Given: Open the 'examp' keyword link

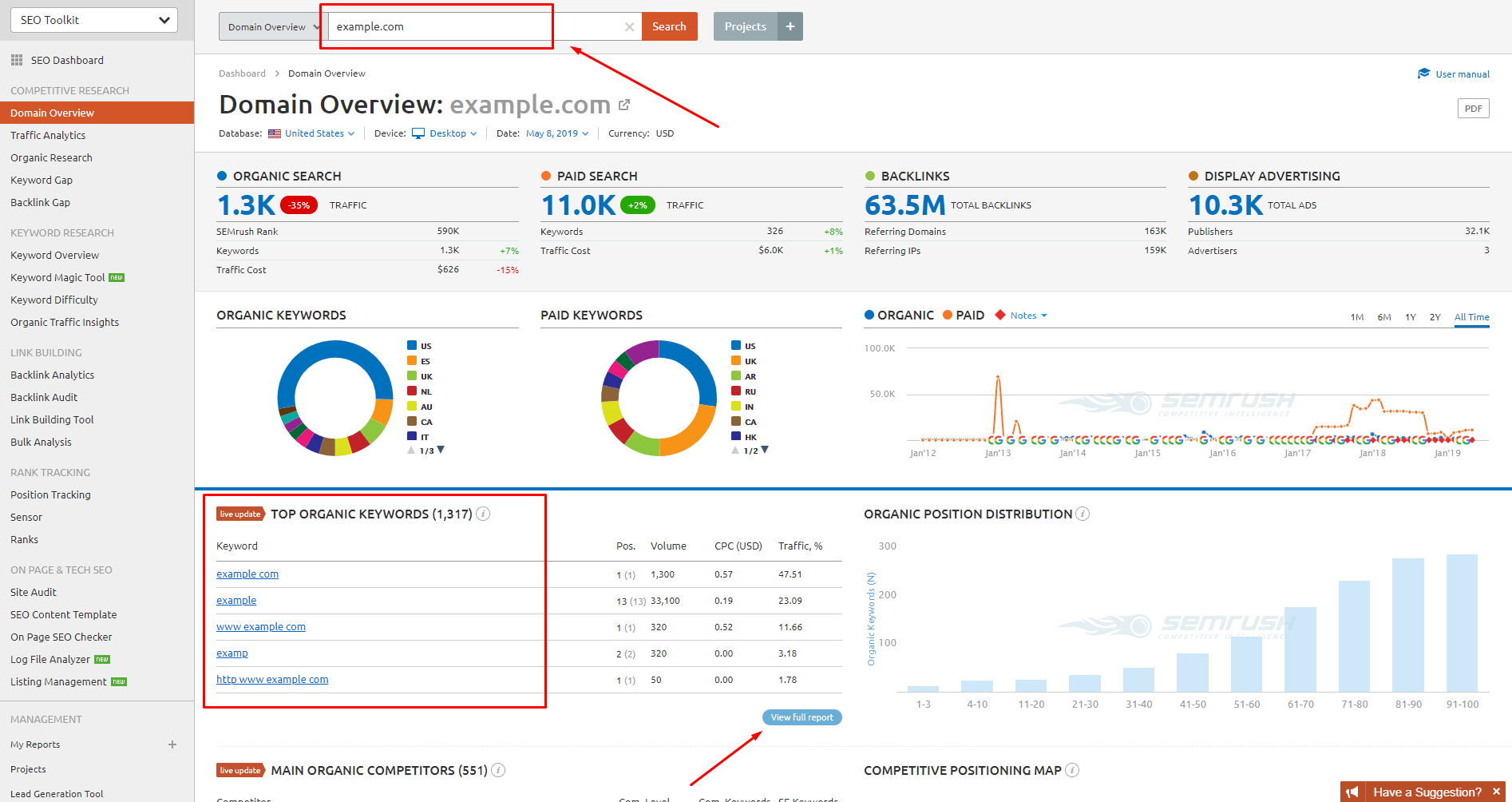Looking at the screenshot, I should click(x=232, y=653).
